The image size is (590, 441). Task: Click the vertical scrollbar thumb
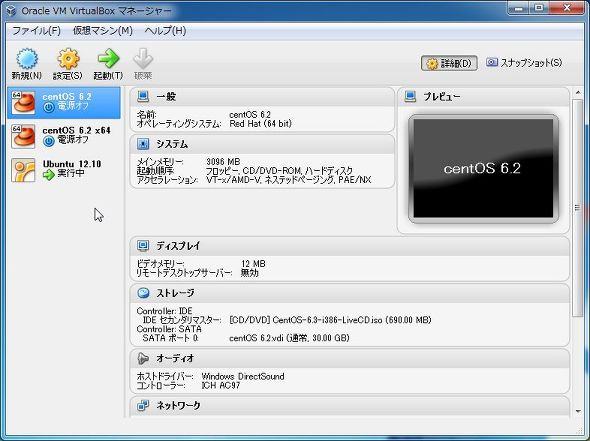(578, 208)
